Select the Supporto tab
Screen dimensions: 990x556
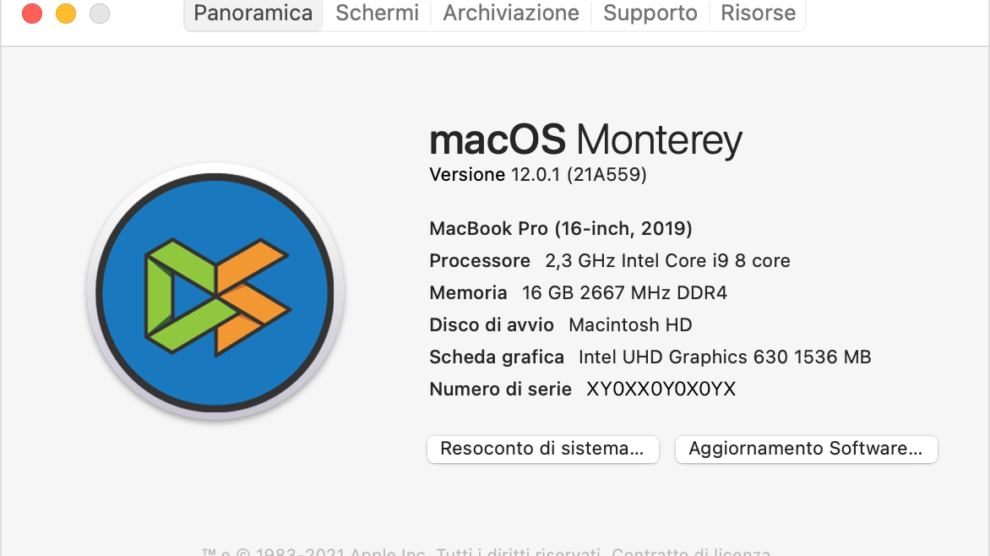[x=650, y=13]
